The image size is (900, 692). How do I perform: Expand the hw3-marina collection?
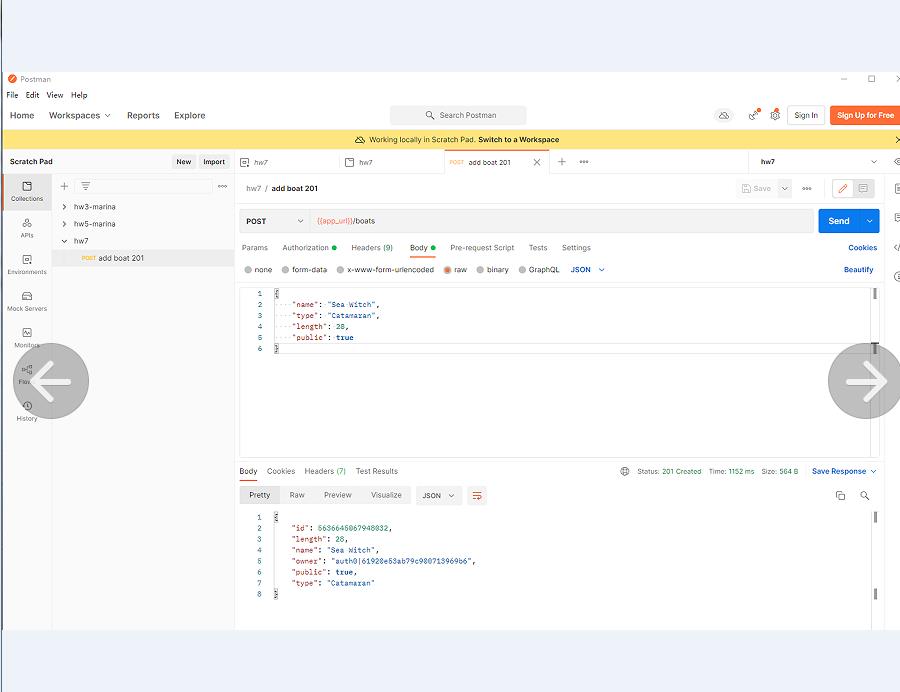pyautogui.click(x=64, y=207)
